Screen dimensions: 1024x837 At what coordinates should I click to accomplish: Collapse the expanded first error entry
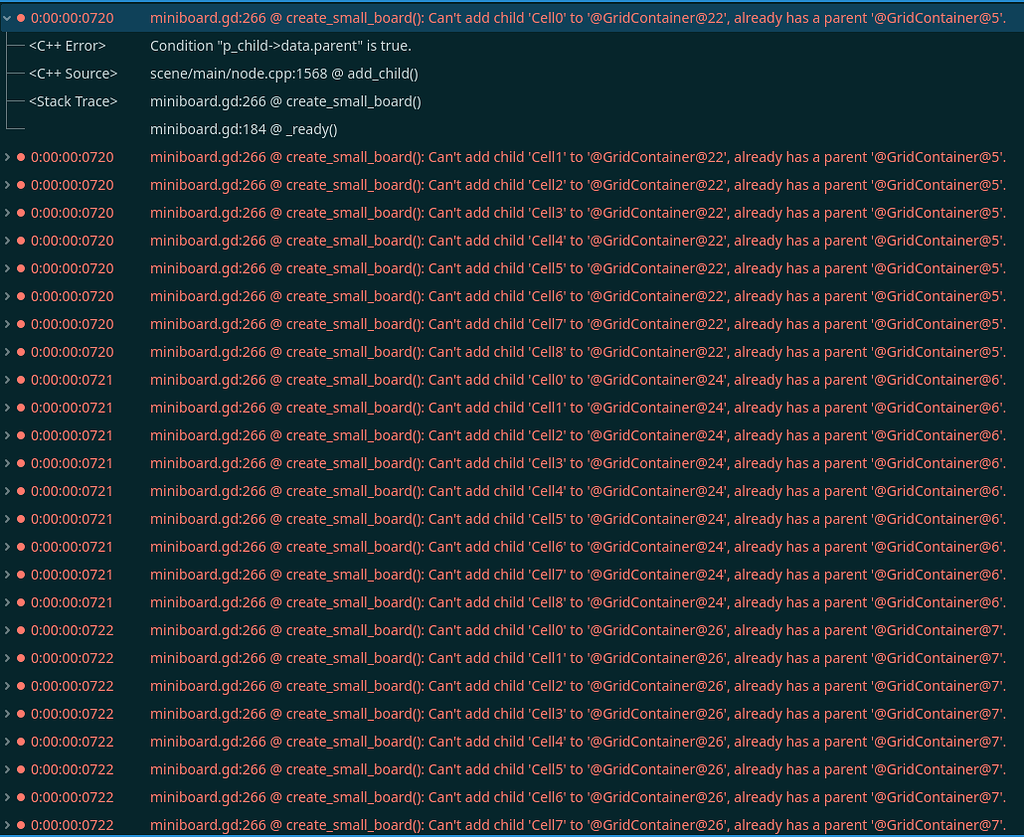click(9, 17)
